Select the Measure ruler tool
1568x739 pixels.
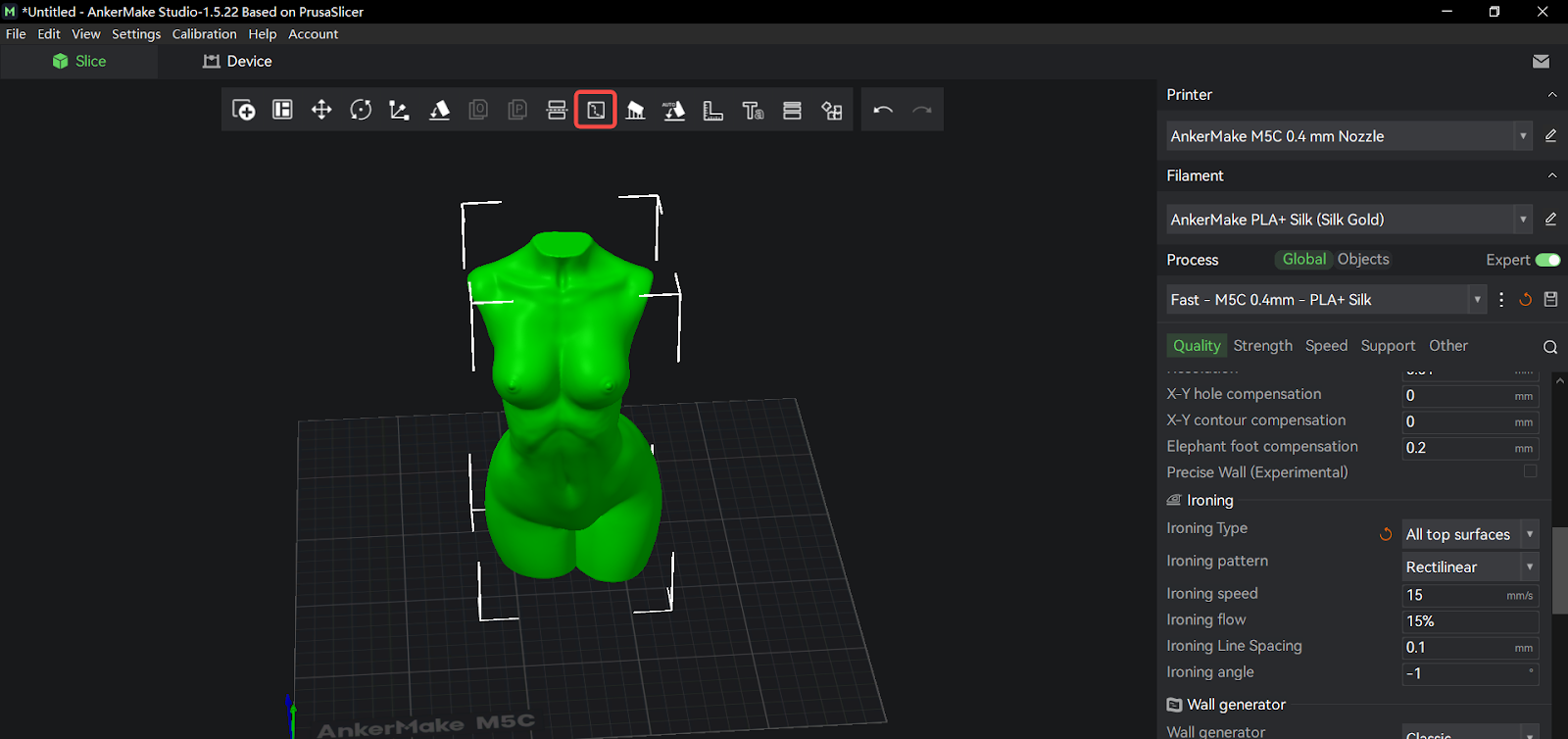point(713,110)
